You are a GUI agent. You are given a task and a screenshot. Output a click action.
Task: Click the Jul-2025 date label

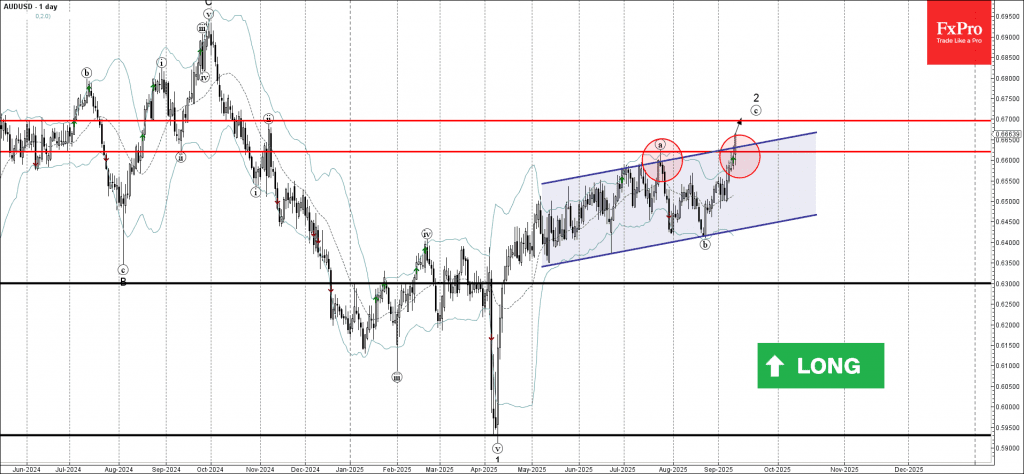(622, 469)
